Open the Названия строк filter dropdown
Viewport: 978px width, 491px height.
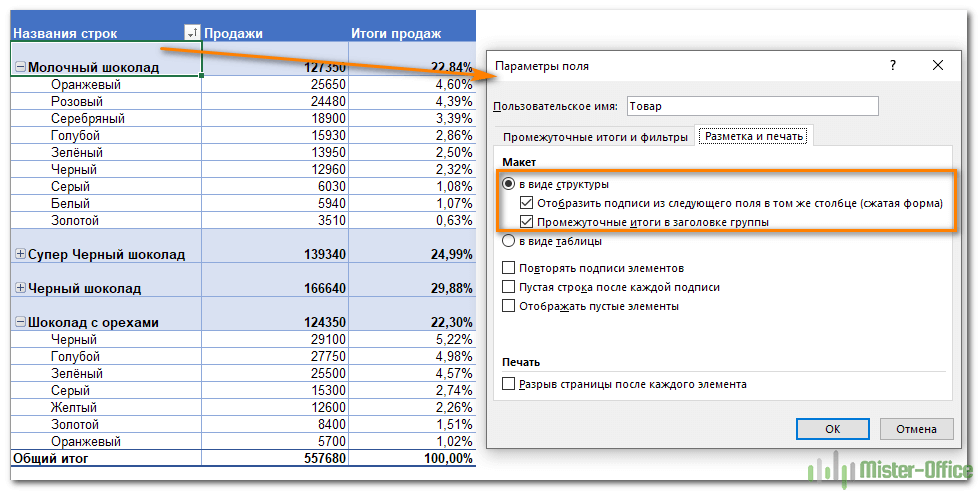192,34
